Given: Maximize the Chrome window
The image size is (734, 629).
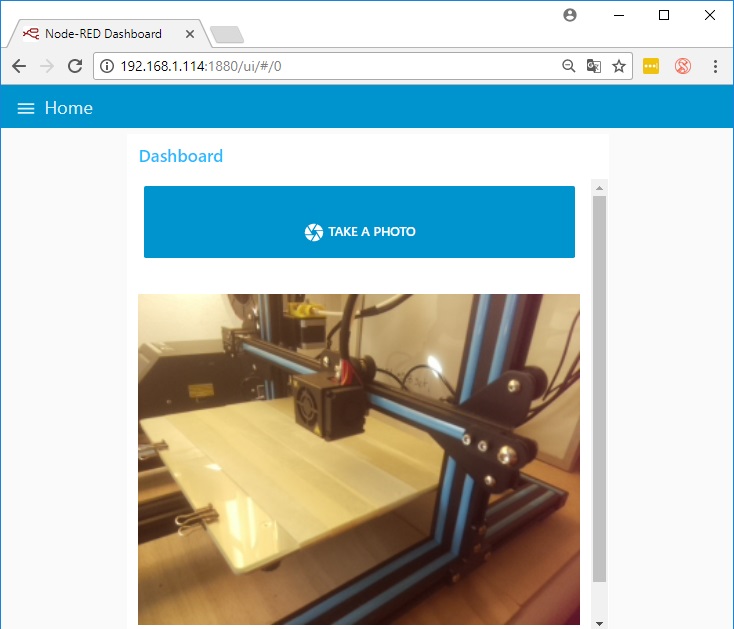Looking at the screenshot, I should click(x=664, y=15).
